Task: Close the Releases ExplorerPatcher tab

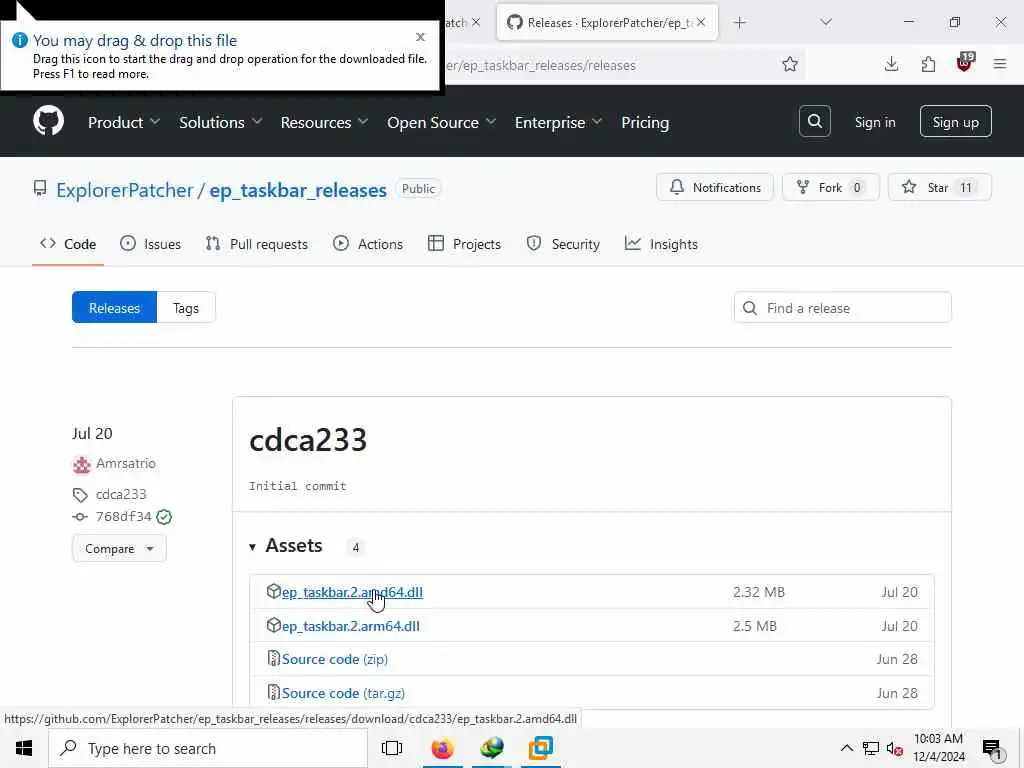Action: pos(701,22)
